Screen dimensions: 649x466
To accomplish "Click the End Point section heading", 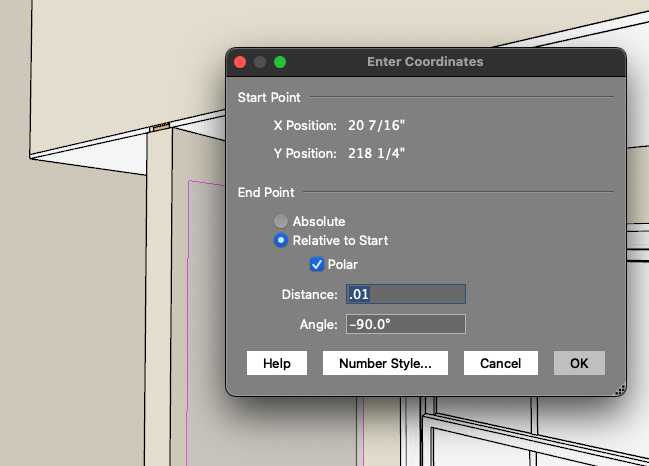I will pyautogui.click(x=266, y=192).
